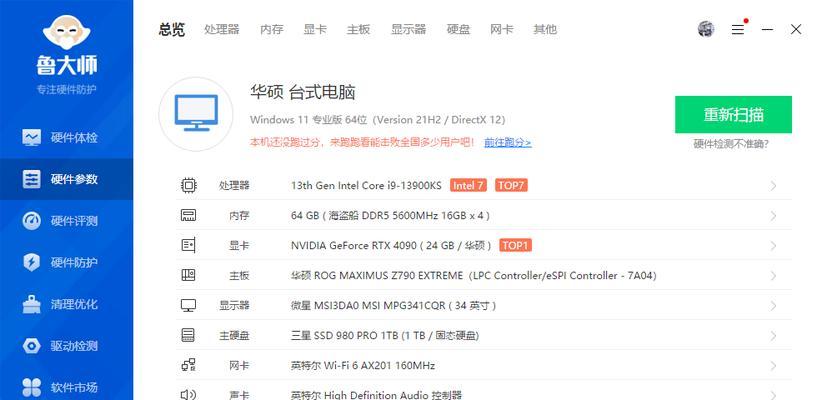The image size is (817, 400).
Task: Click the NVIDIA GeForce RTX 4090 text
Action: (x=391, y=245)
